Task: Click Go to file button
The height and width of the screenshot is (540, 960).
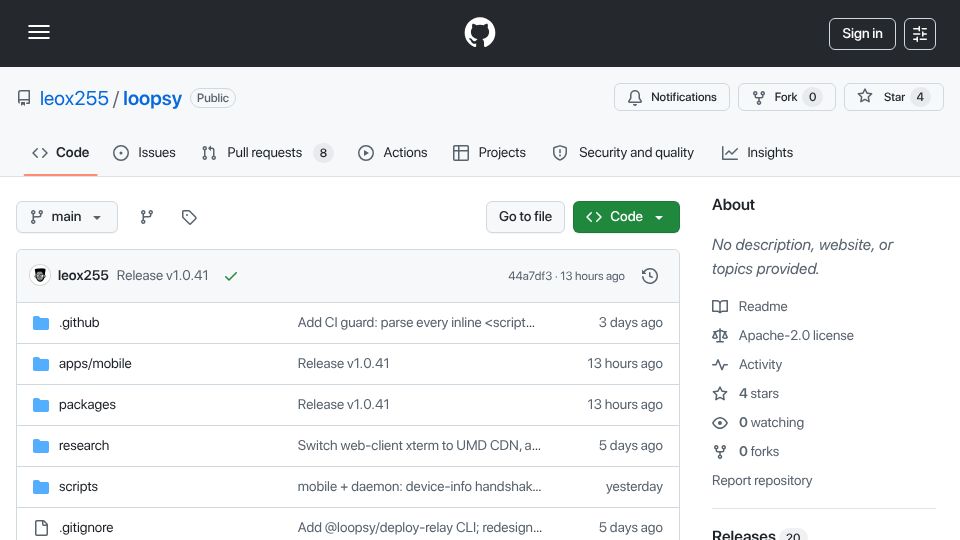Action: point(525,217)
